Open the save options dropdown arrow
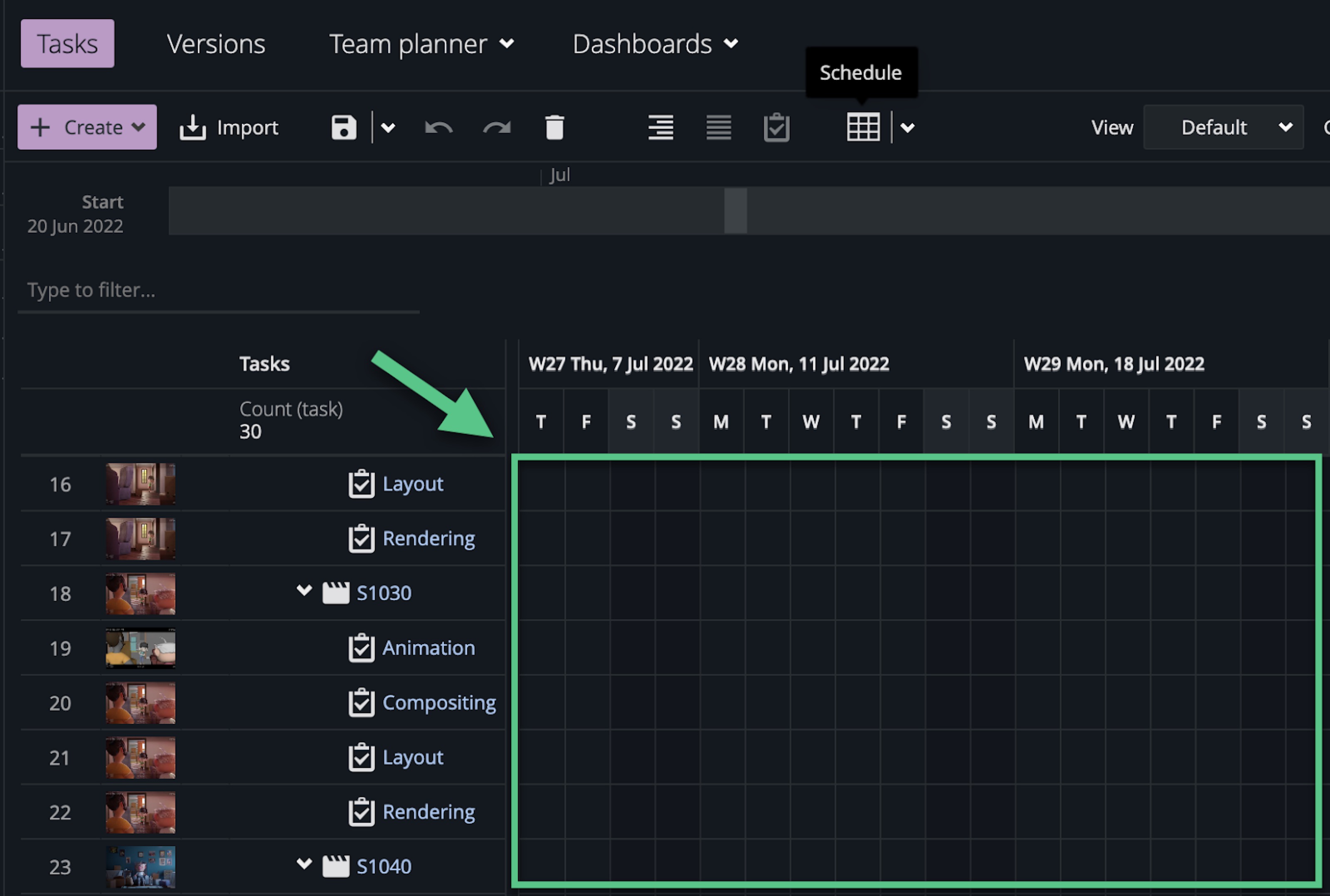The height and width of the screenshot is (896, 1330). click(388, 127)
